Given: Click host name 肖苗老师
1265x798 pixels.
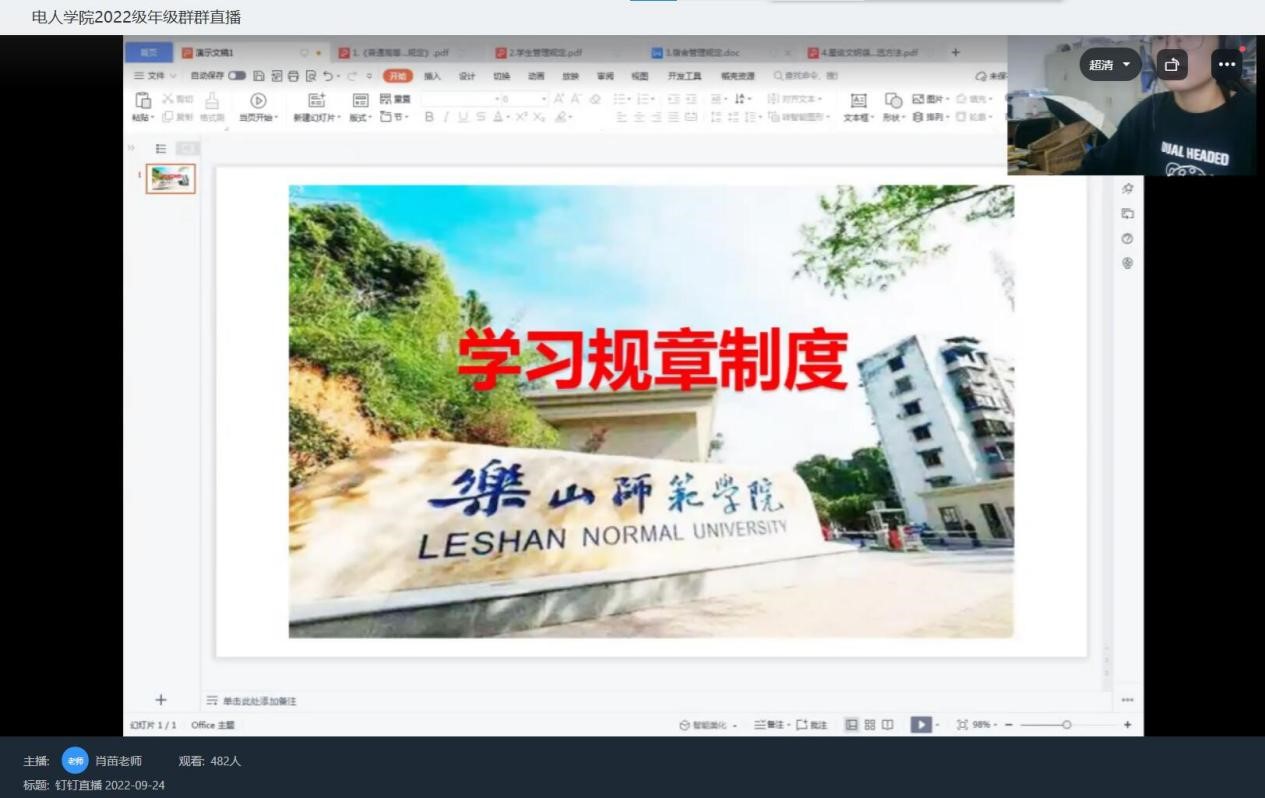Looking at the screenshot, I should (118, 761).
